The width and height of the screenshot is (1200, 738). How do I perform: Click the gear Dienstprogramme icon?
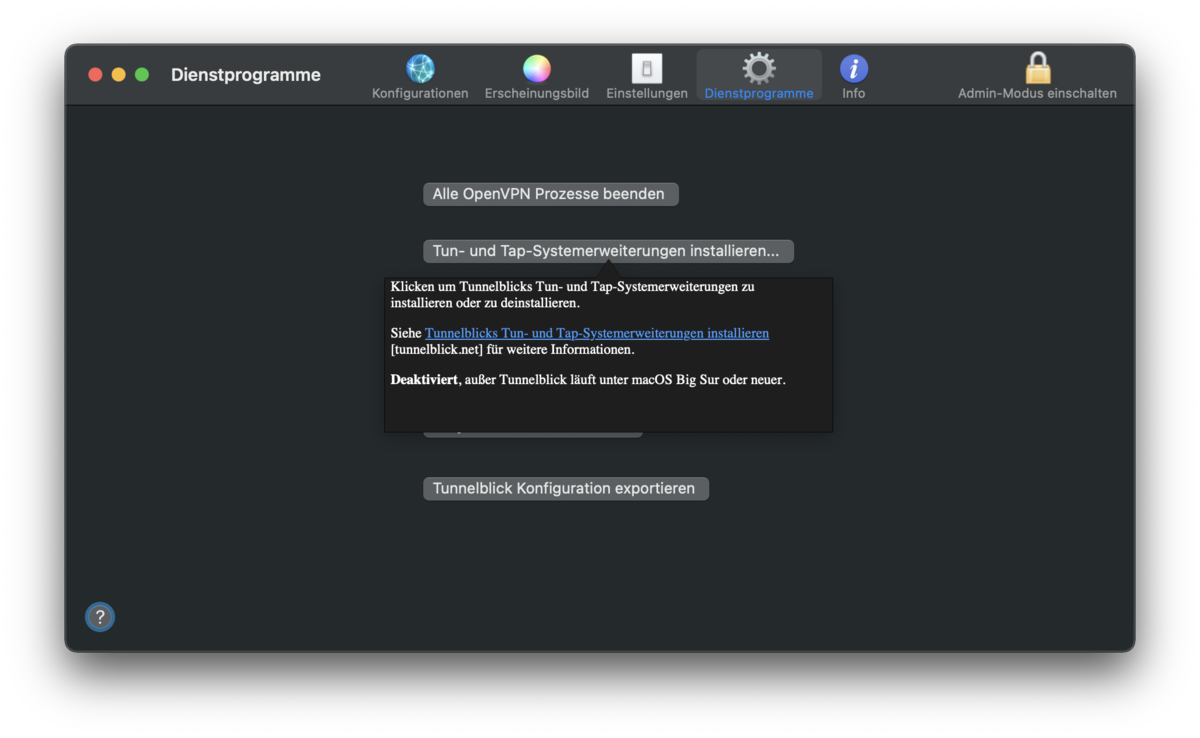pyautogui.click(x=758, y=68)
